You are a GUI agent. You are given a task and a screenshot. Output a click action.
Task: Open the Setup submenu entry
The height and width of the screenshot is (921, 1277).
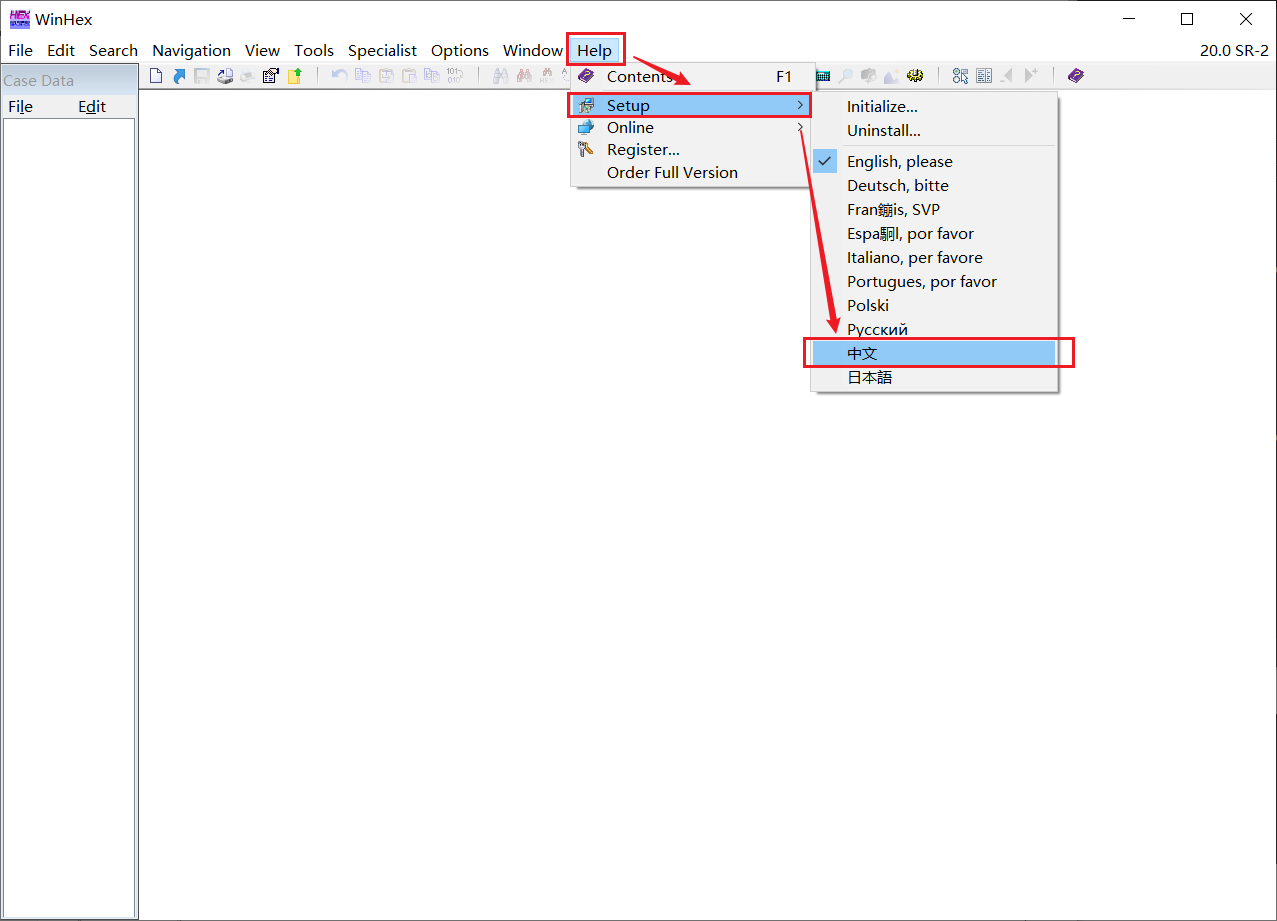click(690, 106)
